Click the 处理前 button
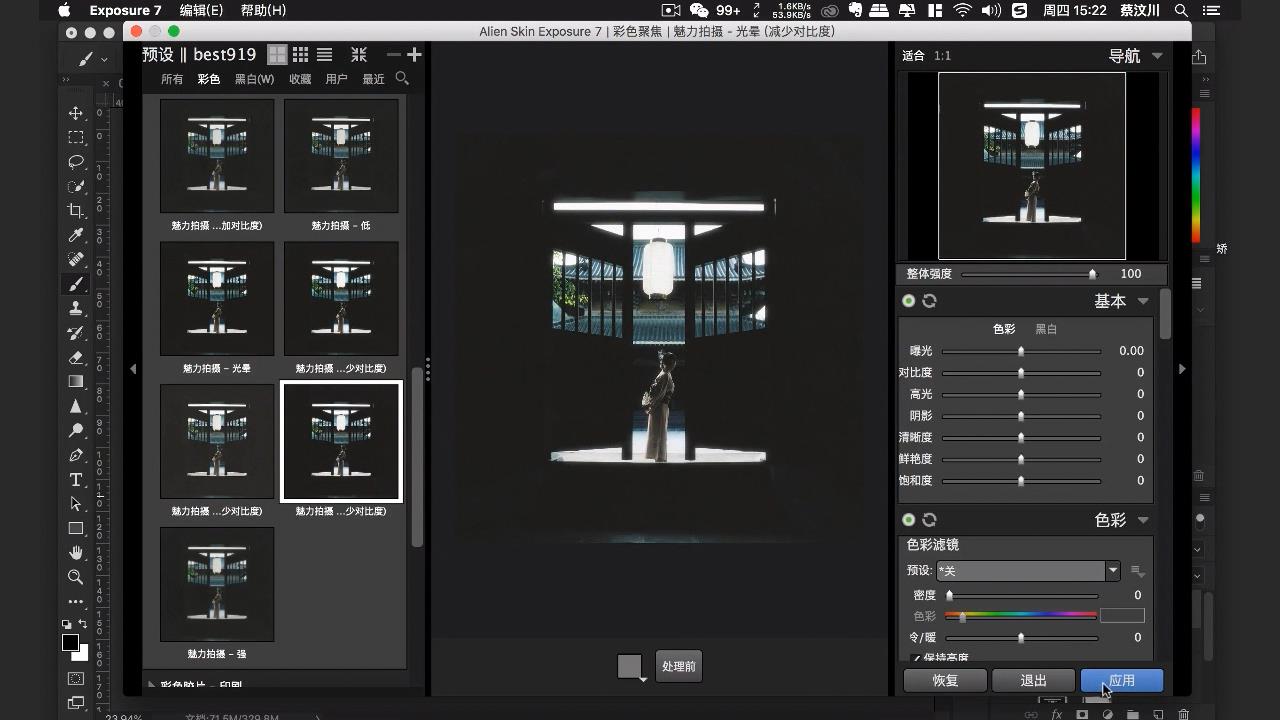 [679, 667]
